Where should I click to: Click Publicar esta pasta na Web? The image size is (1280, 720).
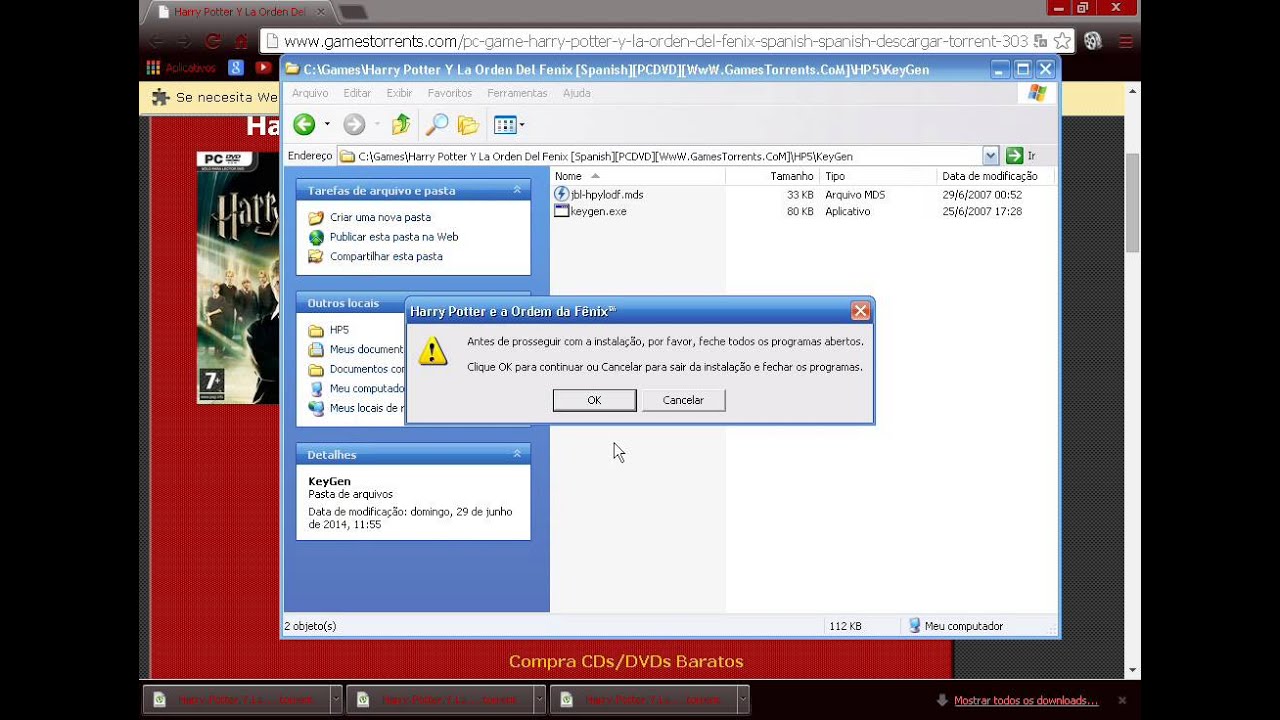point(394,237)
